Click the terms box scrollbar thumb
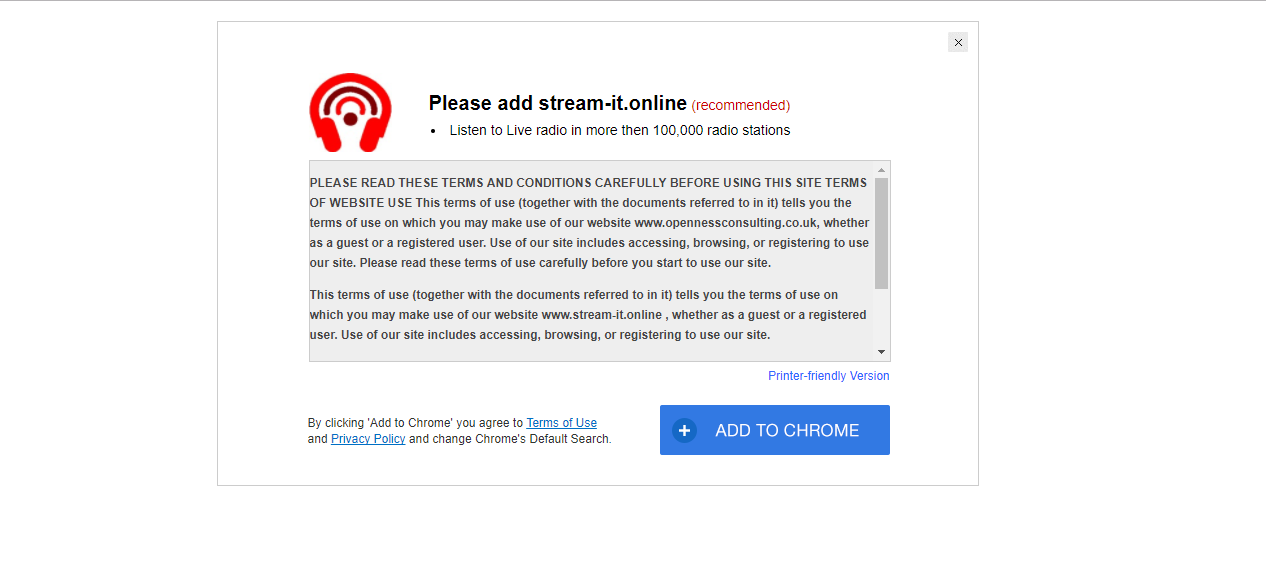 pos(881,232)
